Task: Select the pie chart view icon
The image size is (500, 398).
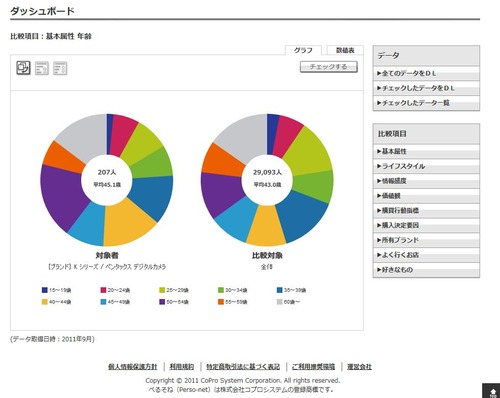Action: click(x=23, y=68)
